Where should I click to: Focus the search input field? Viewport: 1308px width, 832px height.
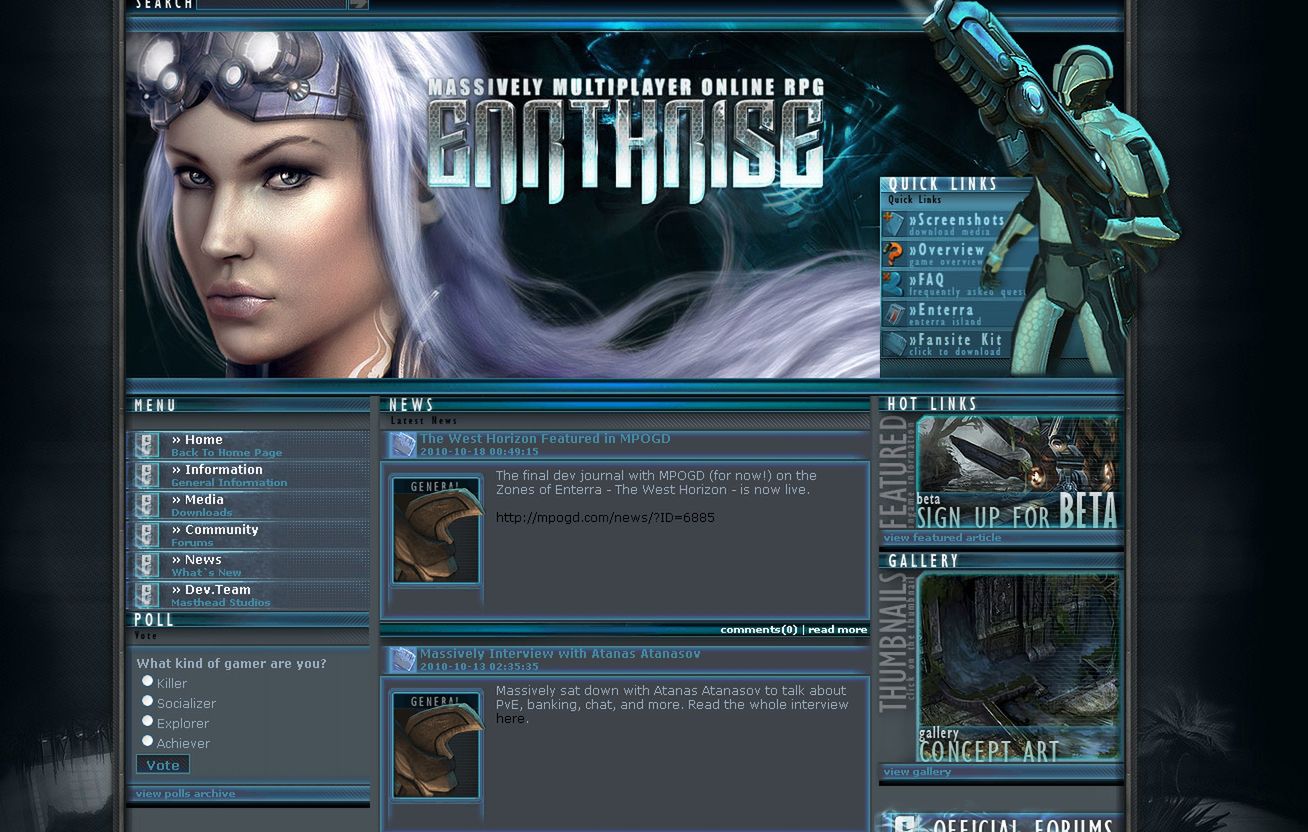[x=271, y=4]
